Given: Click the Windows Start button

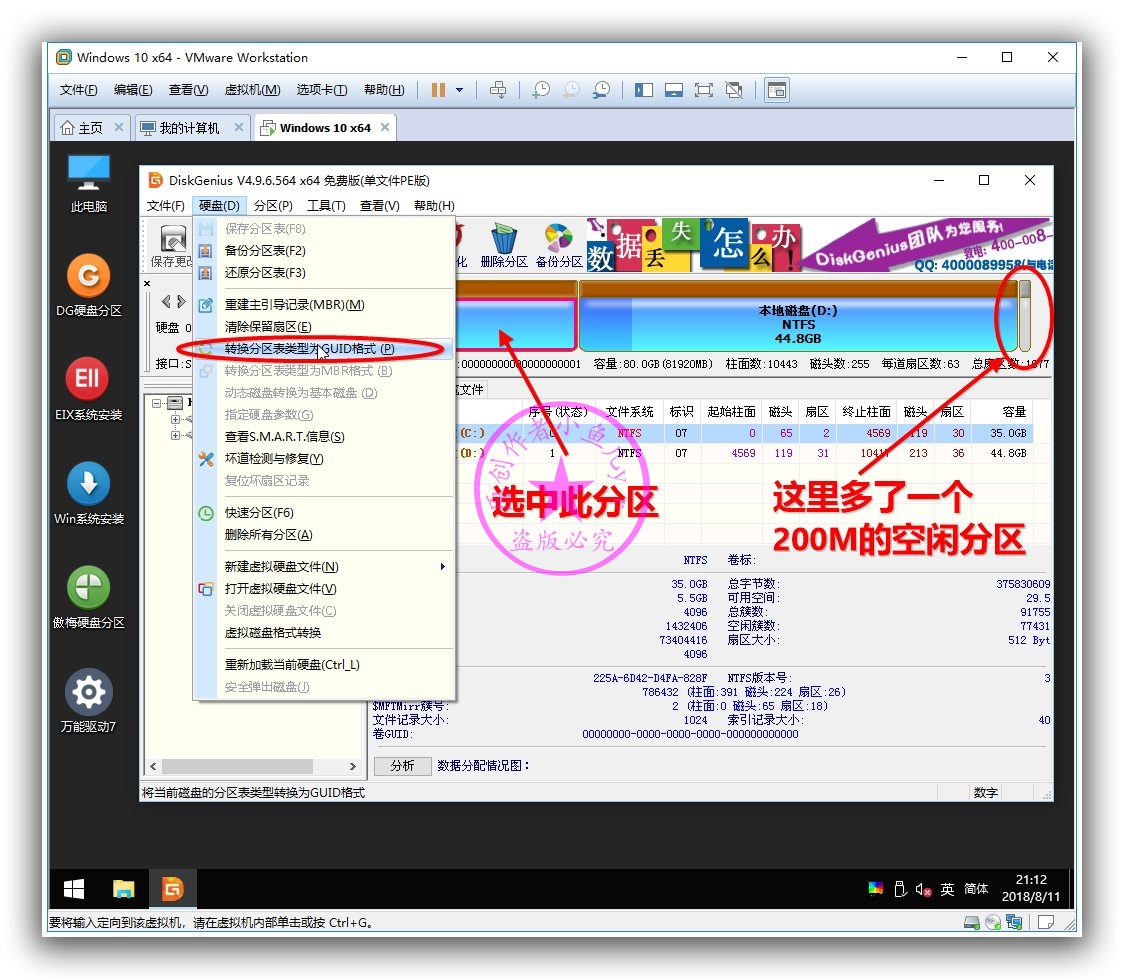Looking at the screenshot, I should [72, 888].
